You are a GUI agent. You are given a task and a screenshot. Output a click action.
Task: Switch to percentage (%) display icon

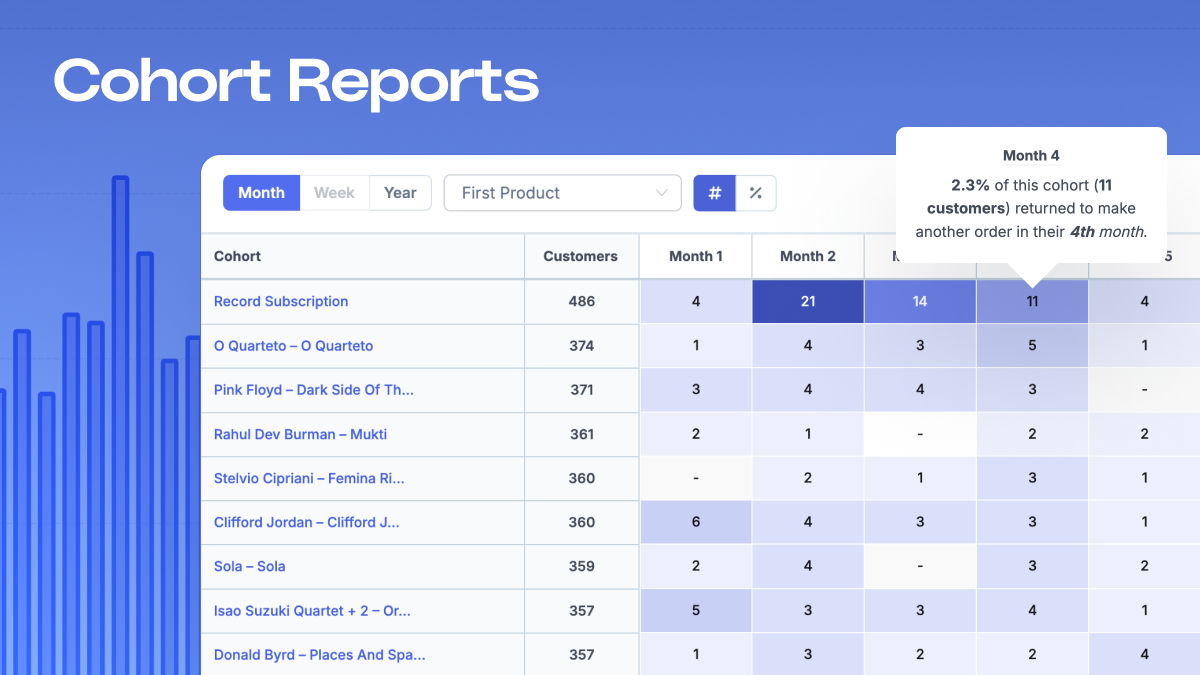click(x=756, y=192)
